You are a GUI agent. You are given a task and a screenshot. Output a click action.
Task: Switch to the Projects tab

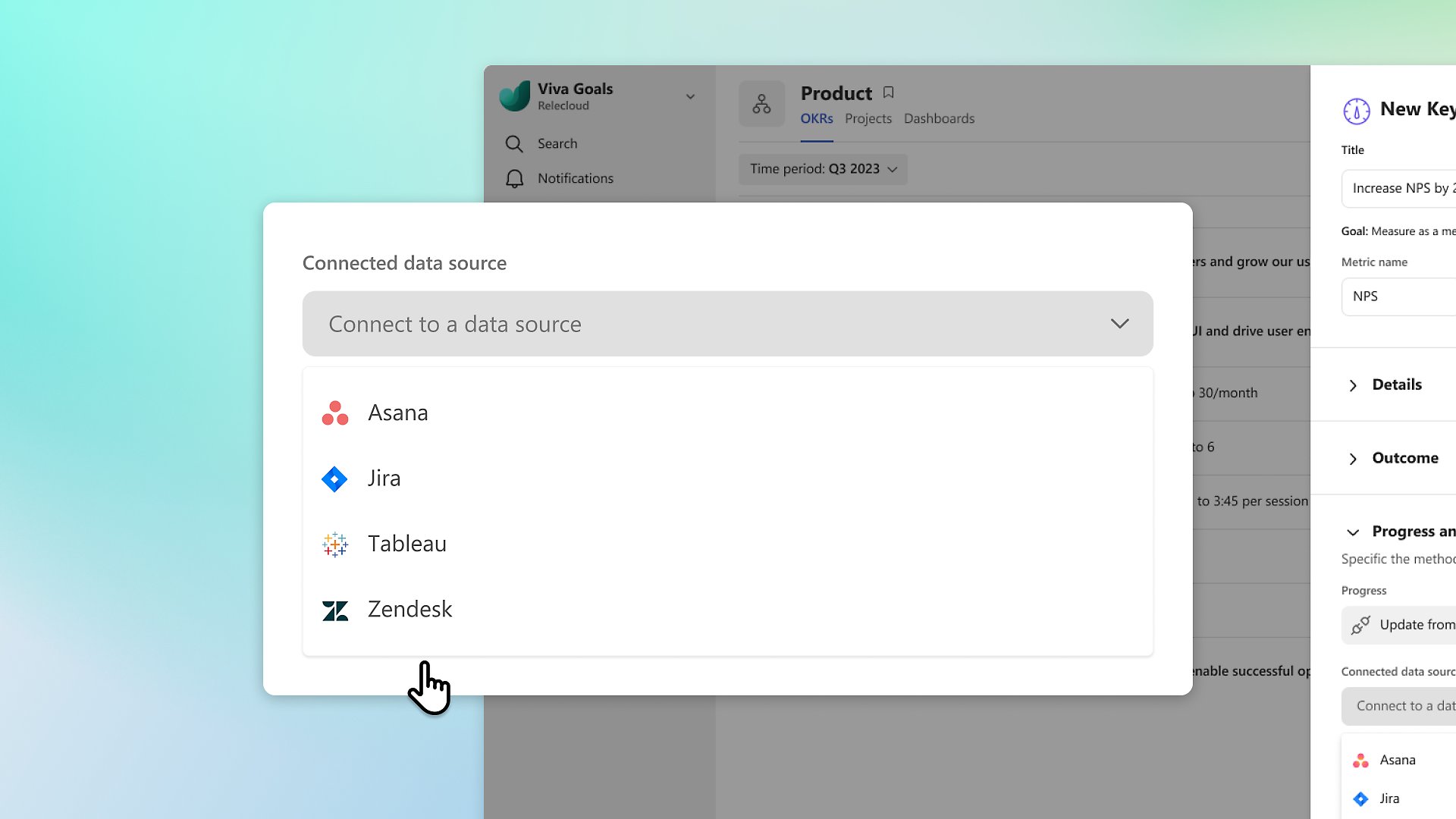pyautogui.click(x=868, y=118)
